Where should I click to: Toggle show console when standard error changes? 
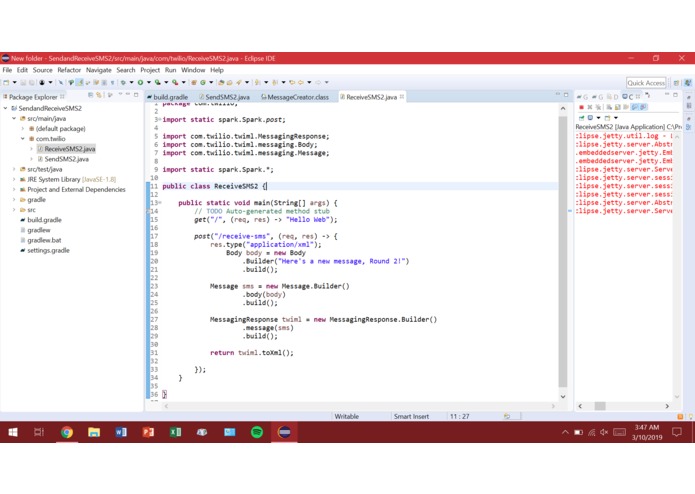pyautogui.click(x=643, y=107)
